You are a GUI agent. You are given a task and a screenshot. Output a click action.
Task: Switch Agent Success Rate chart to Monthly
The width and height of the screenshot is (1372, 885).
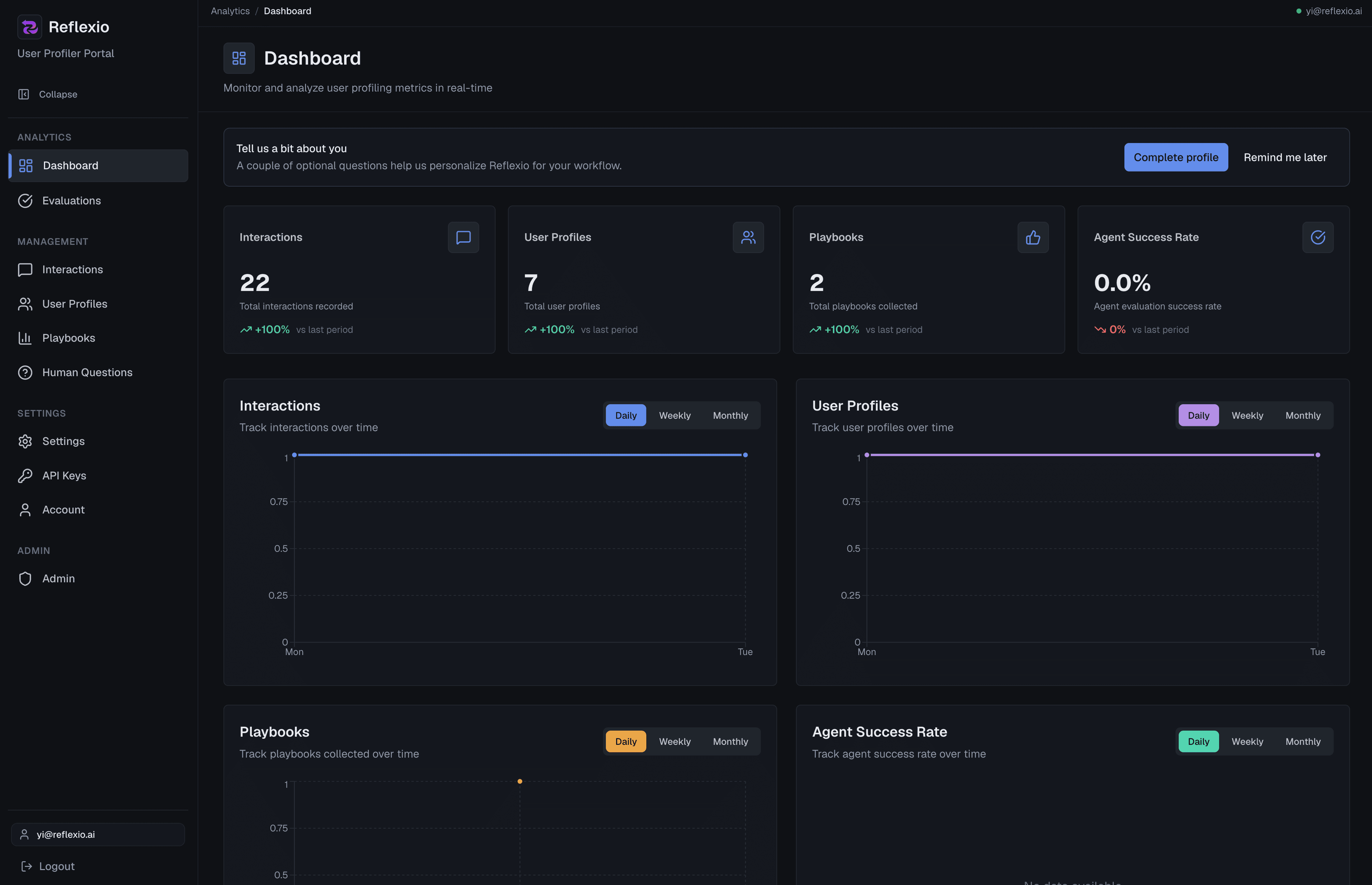1303,741
